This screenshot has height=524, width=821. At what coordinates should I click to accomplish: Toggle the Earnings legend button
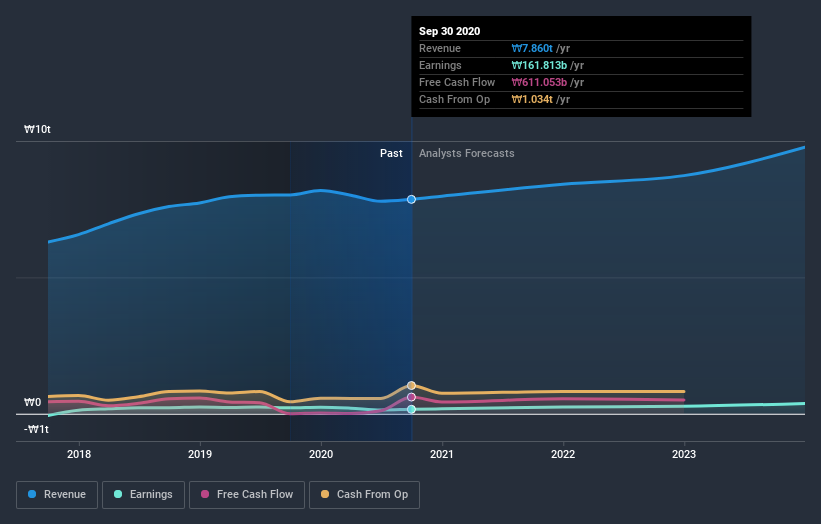click(143, 495)
